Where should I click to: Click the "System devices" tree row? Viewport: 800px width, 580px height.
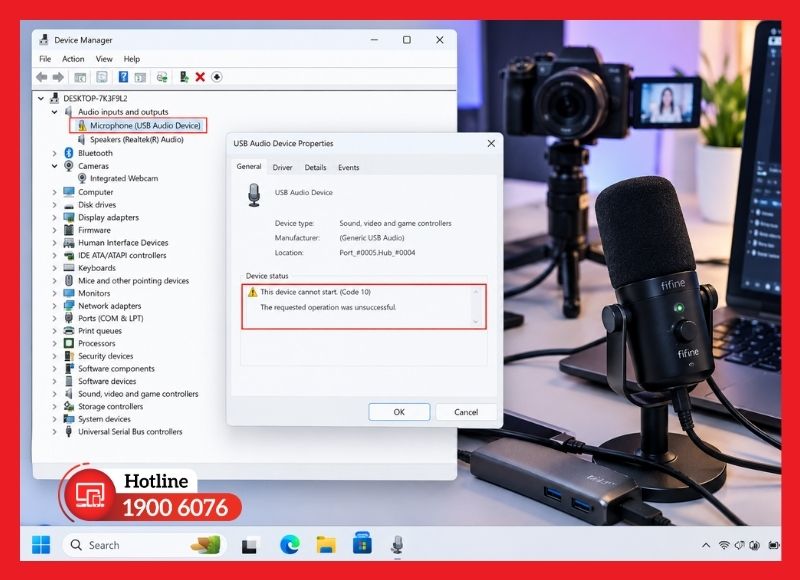pos(97,419)
